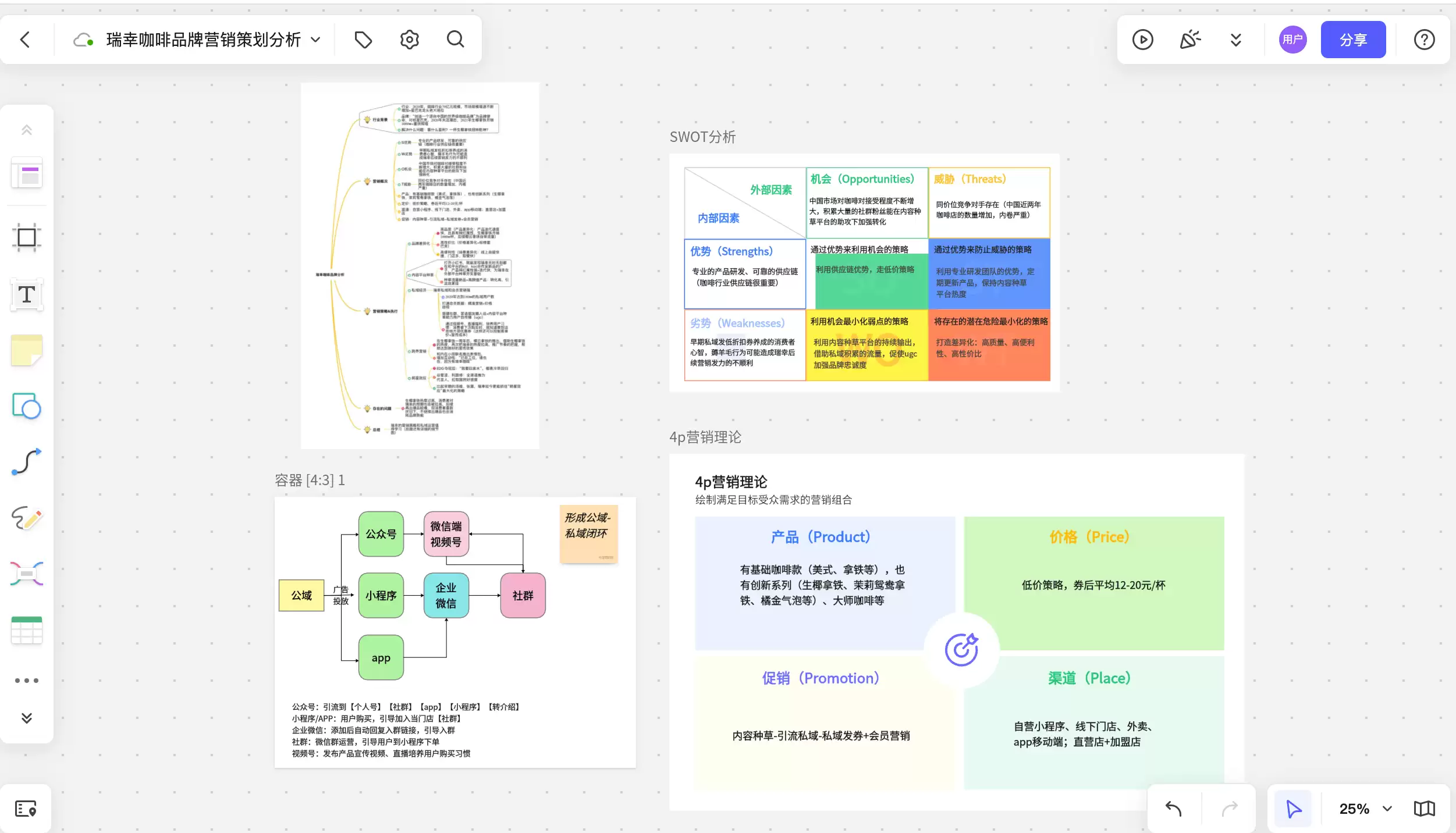
Task: Select the Text tool
Action: coord(27,294)
